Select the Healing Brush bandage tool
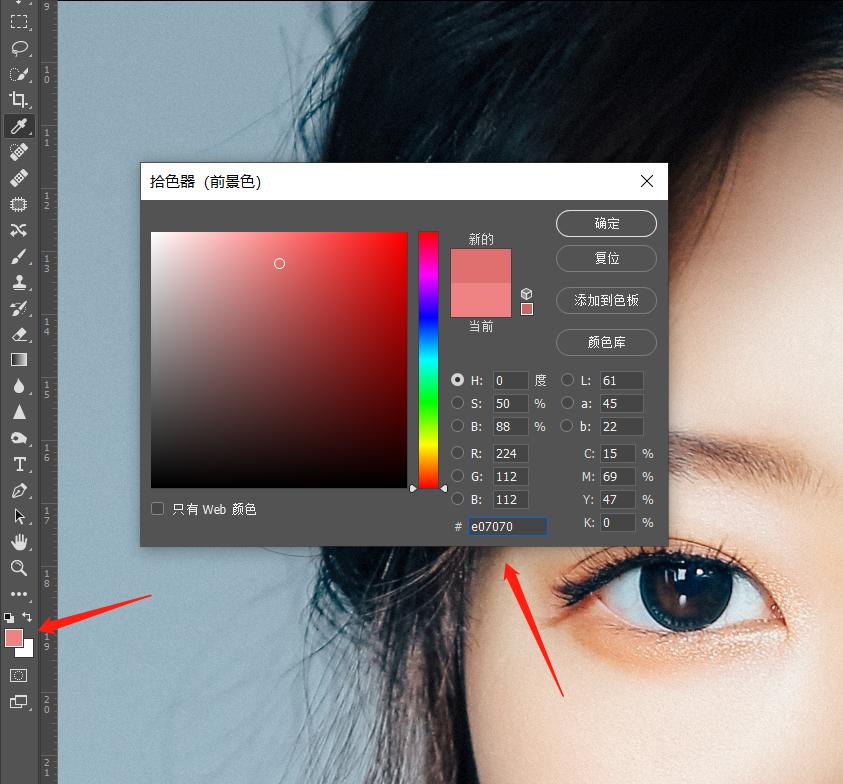The height and width of the screenshot is (784, 843). [x=19, y=177]
